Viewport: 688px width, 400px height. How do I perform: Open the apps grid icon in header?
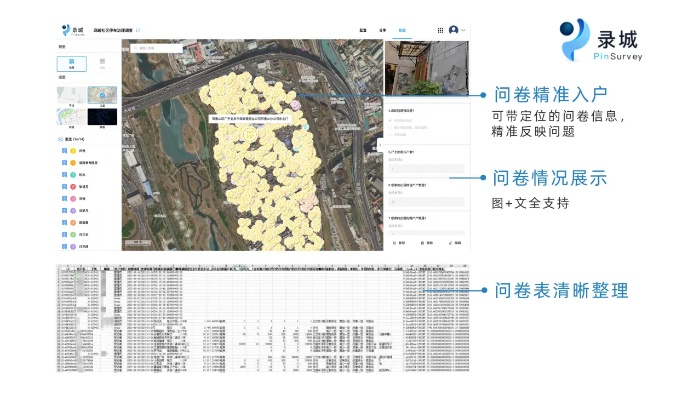click(x=440, y=30)
